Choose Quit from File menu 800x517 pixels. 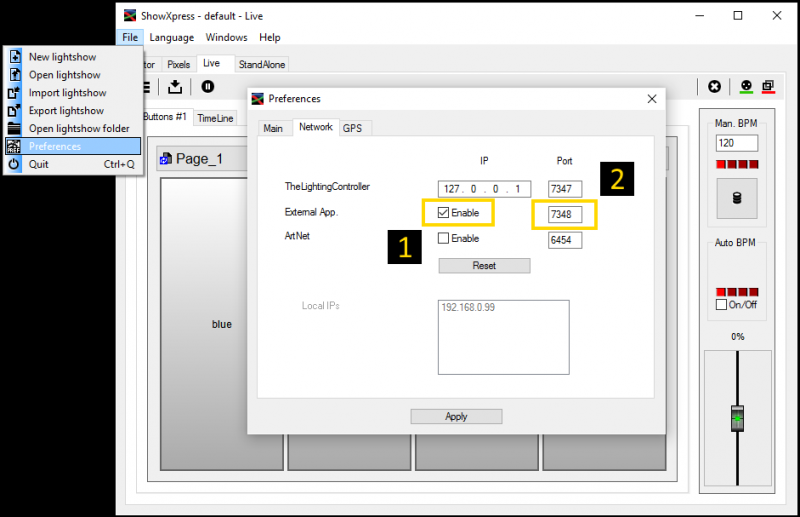point(73,164)
